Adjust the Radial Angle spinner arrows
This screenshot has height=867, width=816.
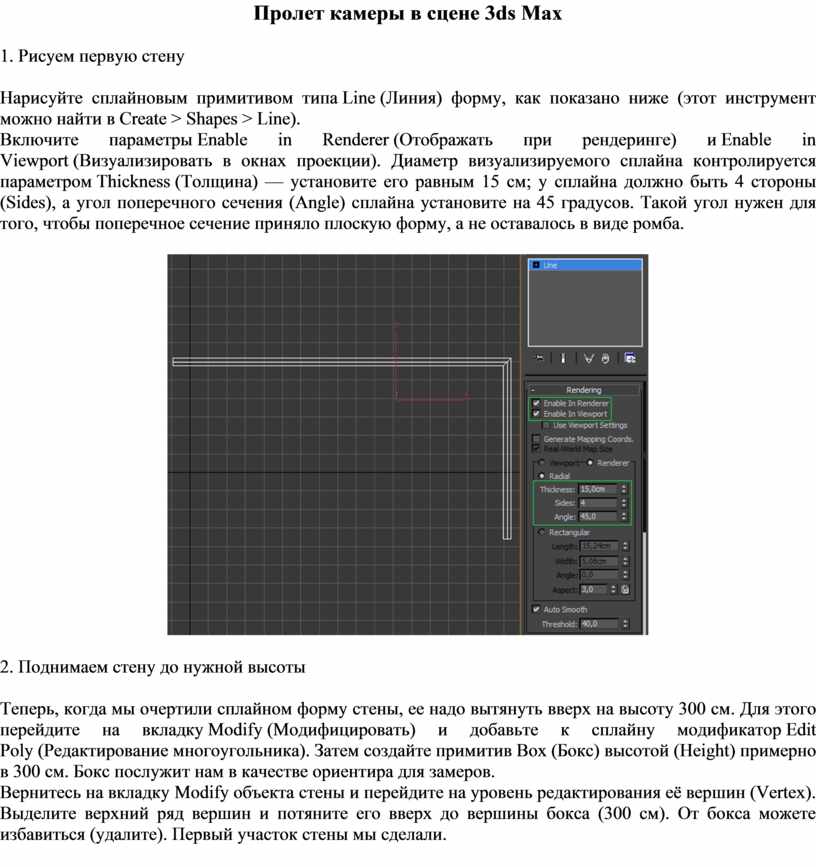coord(624,516)
